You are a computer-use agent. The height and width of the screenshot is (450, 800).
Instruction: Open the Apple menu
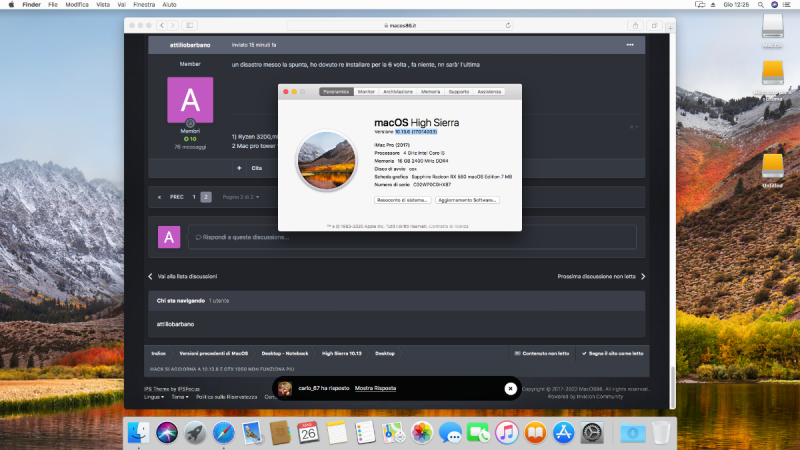point(11,5)
